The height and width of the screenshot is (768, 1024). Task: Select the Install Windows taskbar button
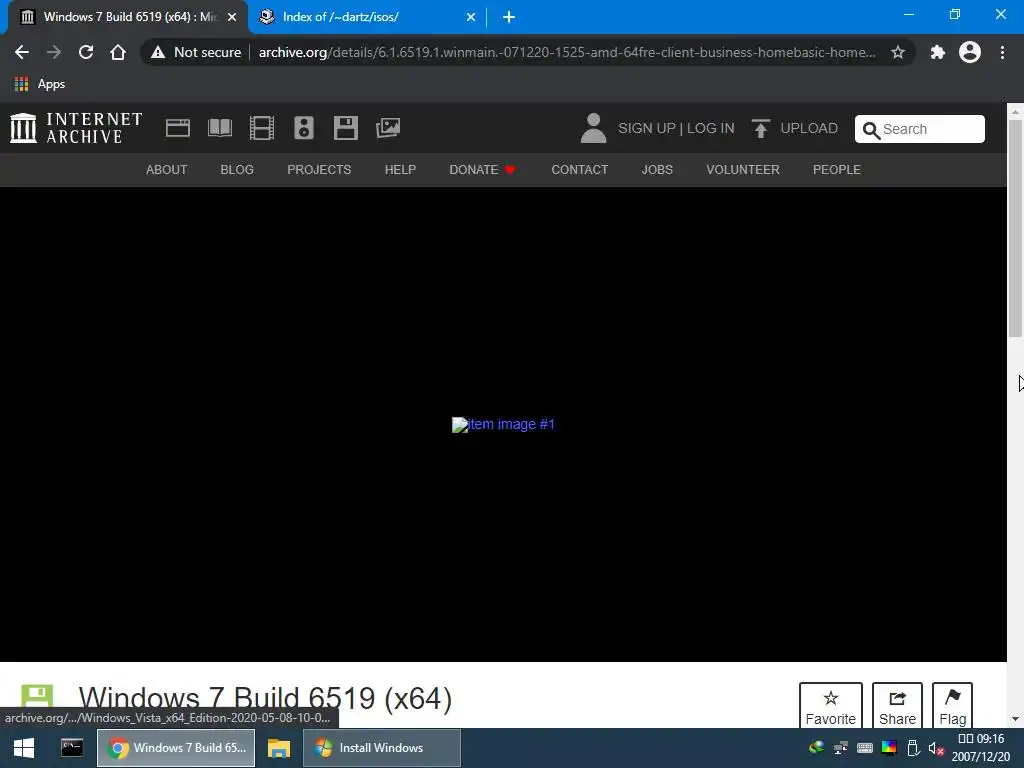point(382,748)
